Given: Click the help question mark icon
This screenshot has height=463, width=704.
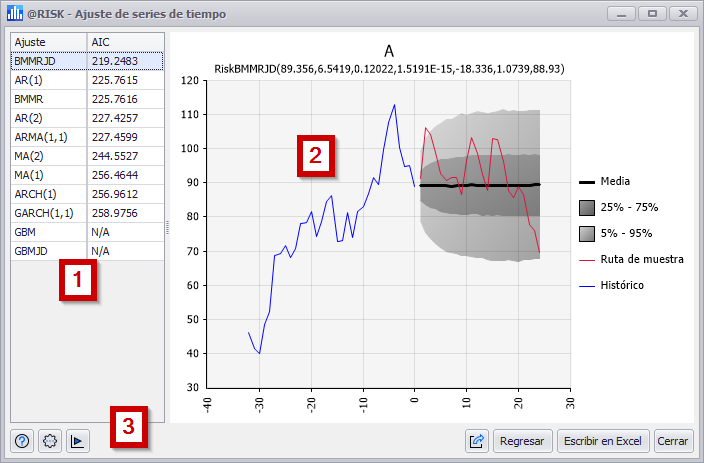Looking at the screenshot, I should [22, 441].
